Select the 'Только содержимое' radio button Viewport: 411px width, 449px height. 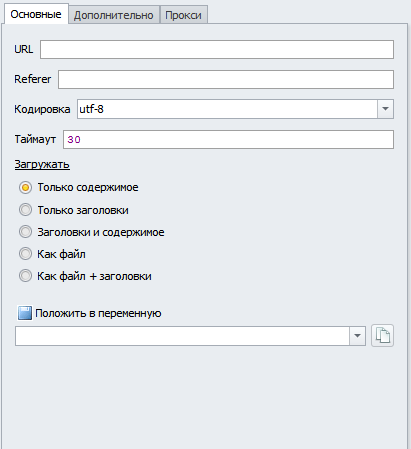[x=25, y=188]
